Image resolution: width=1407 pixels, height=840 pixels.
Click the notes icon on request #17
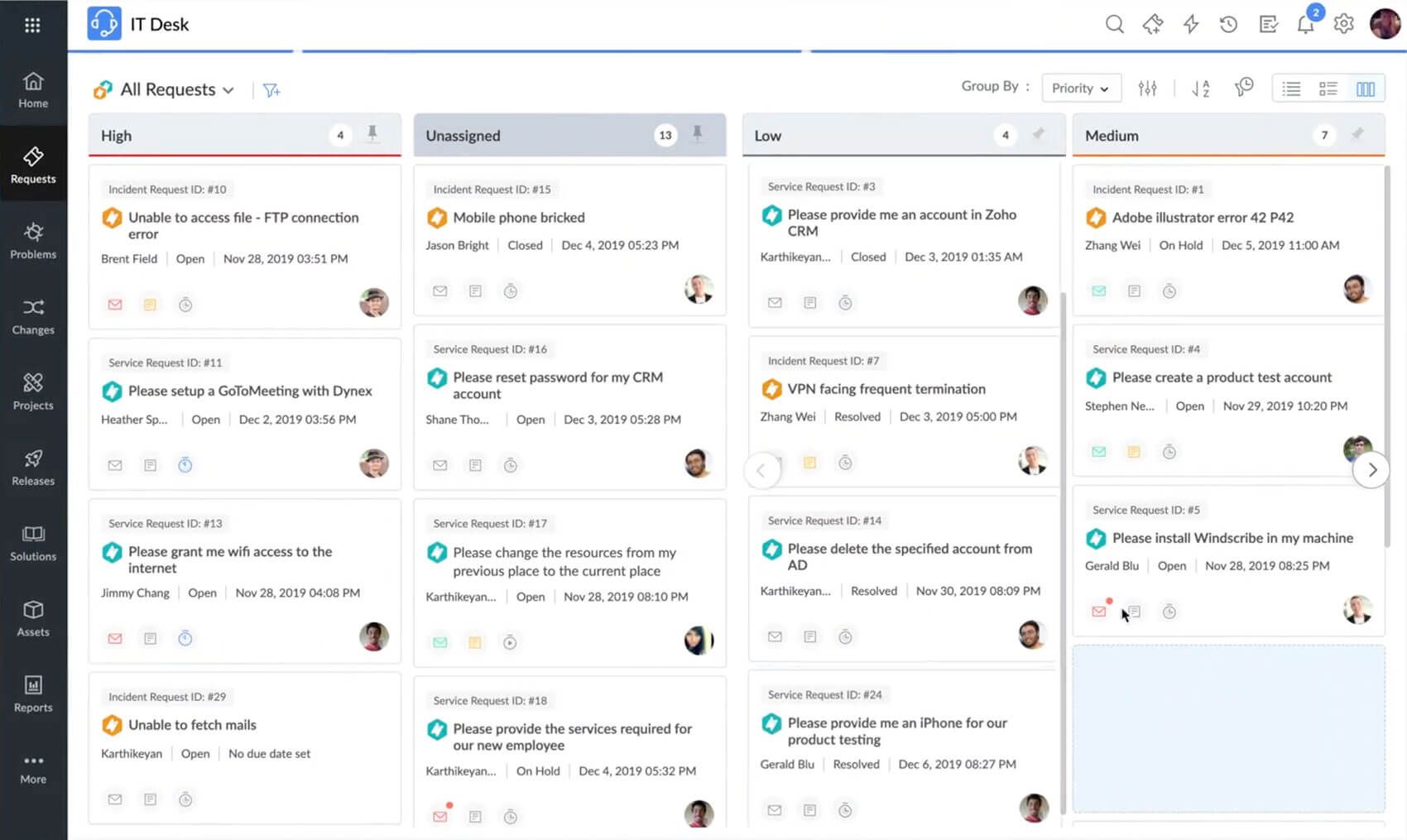tap(475, 642)
